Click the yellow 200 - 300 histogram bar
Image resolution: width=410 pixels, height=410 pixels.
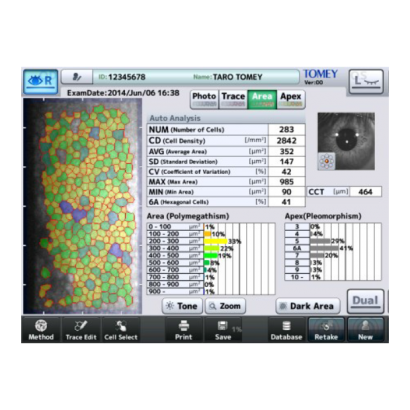[x=215, y=241]
